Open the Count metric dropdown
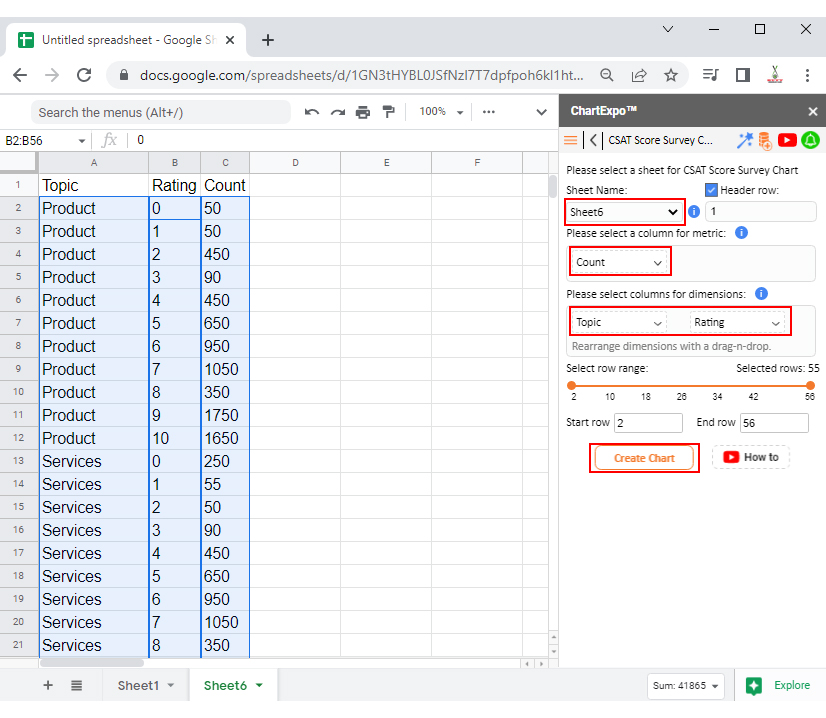The width and height of the screenshot is (826, 718). pos(619,262)
